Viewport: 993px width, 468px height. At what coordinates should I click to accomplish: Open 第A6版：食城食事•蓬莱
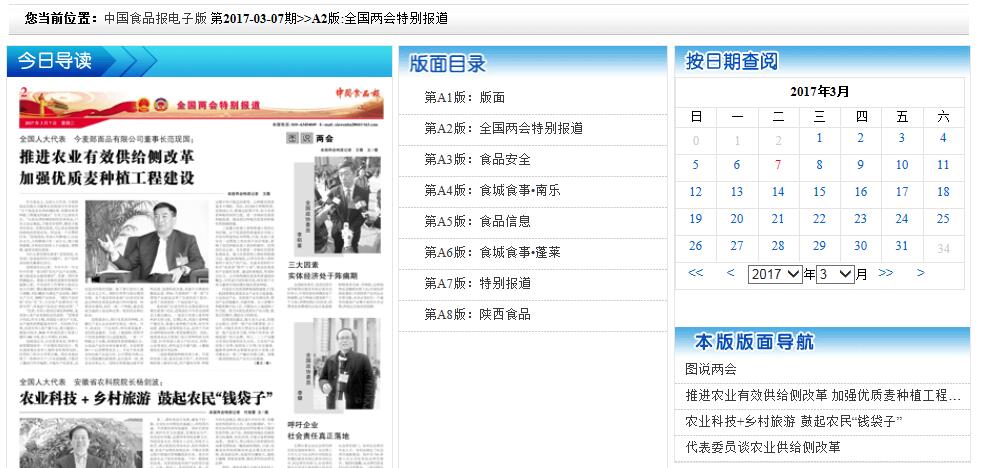point(492,253)
